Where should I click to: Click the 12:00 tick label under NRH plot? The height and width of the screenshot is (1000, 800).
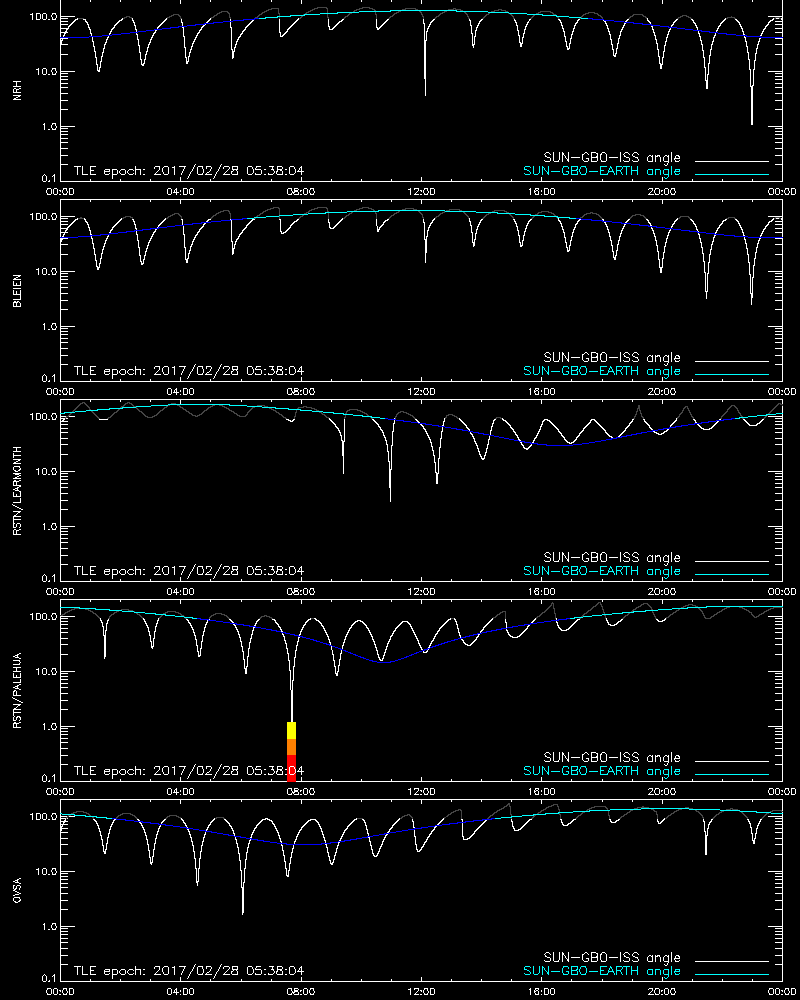coord(421,191)
